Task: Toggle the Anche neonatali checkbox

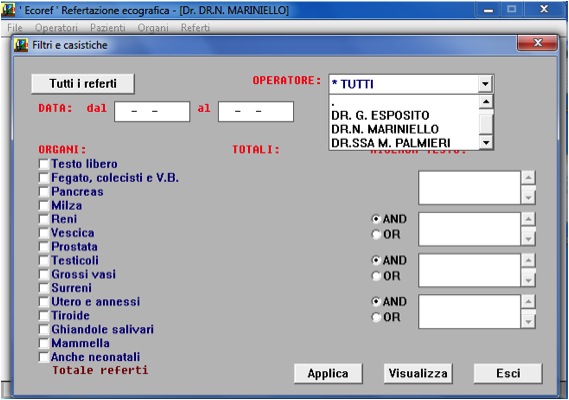Action: click(x=44, y=357)
